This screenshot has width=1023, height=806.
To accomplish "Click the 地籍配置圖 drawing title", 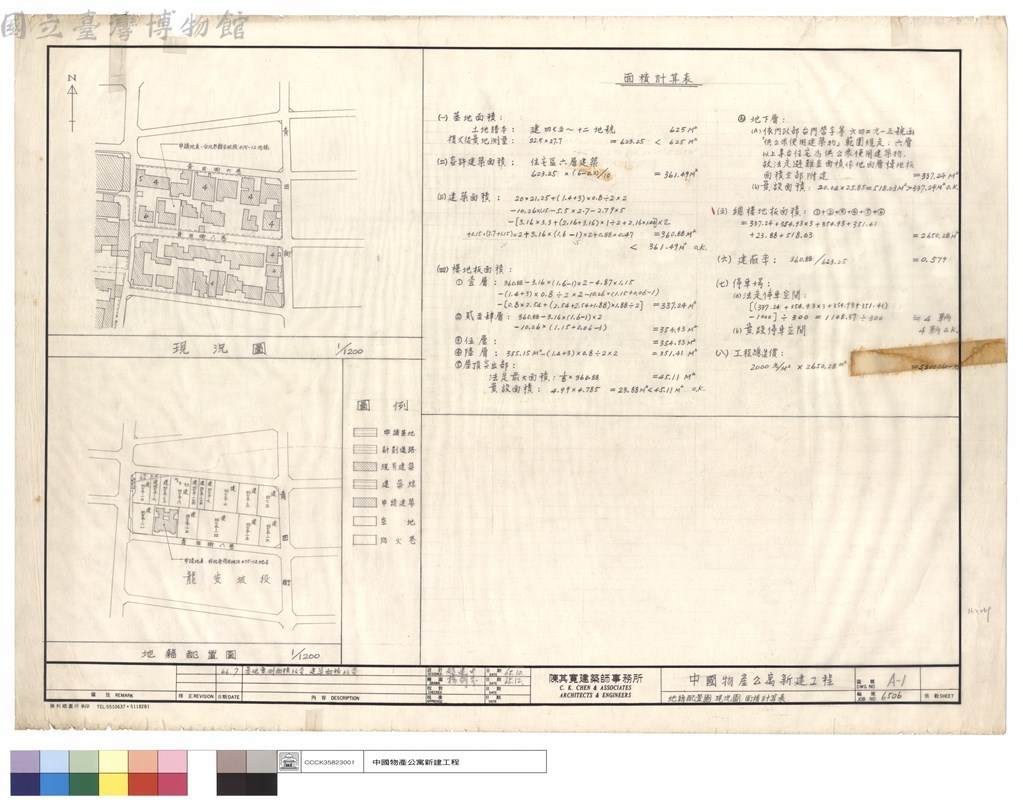I will 189,654.
